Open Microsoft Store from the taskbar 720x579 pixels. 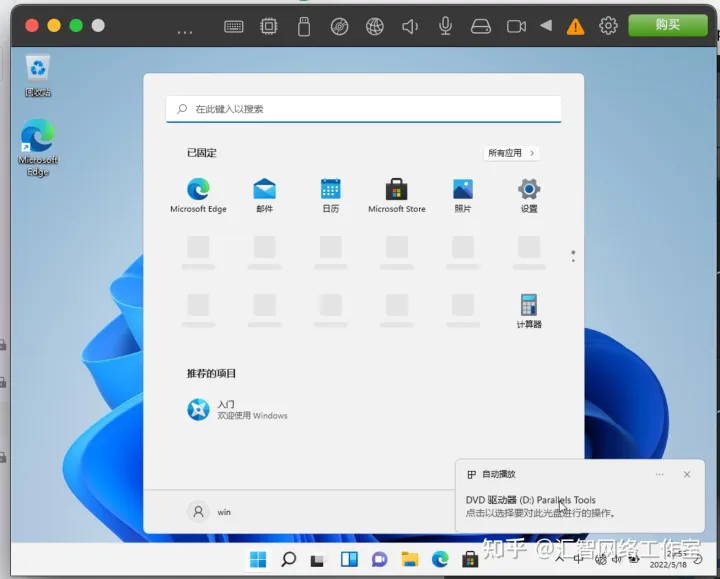coord(470,559)
